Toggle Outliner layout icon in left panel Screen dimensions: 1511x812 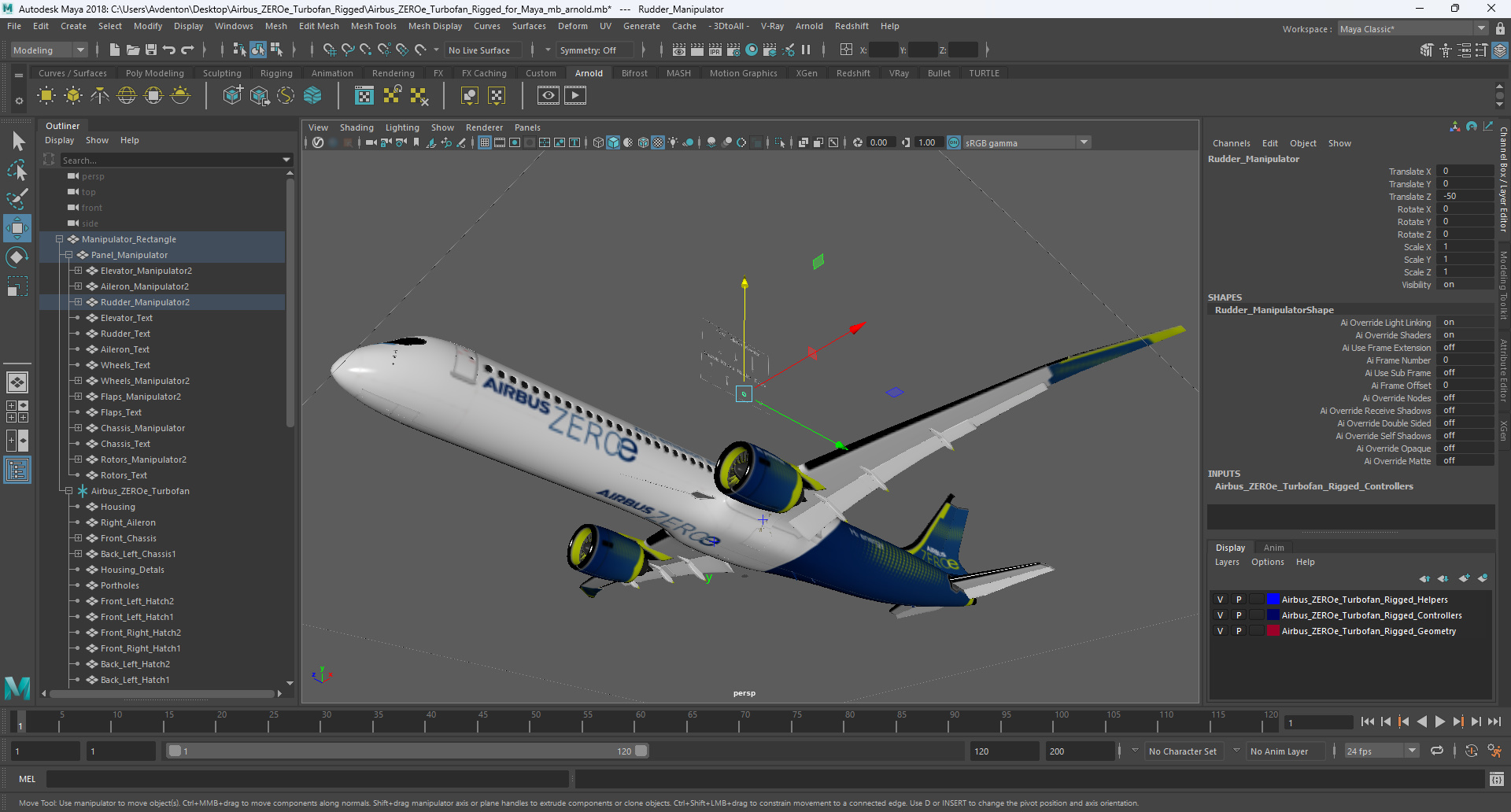[x=17, y=471]
